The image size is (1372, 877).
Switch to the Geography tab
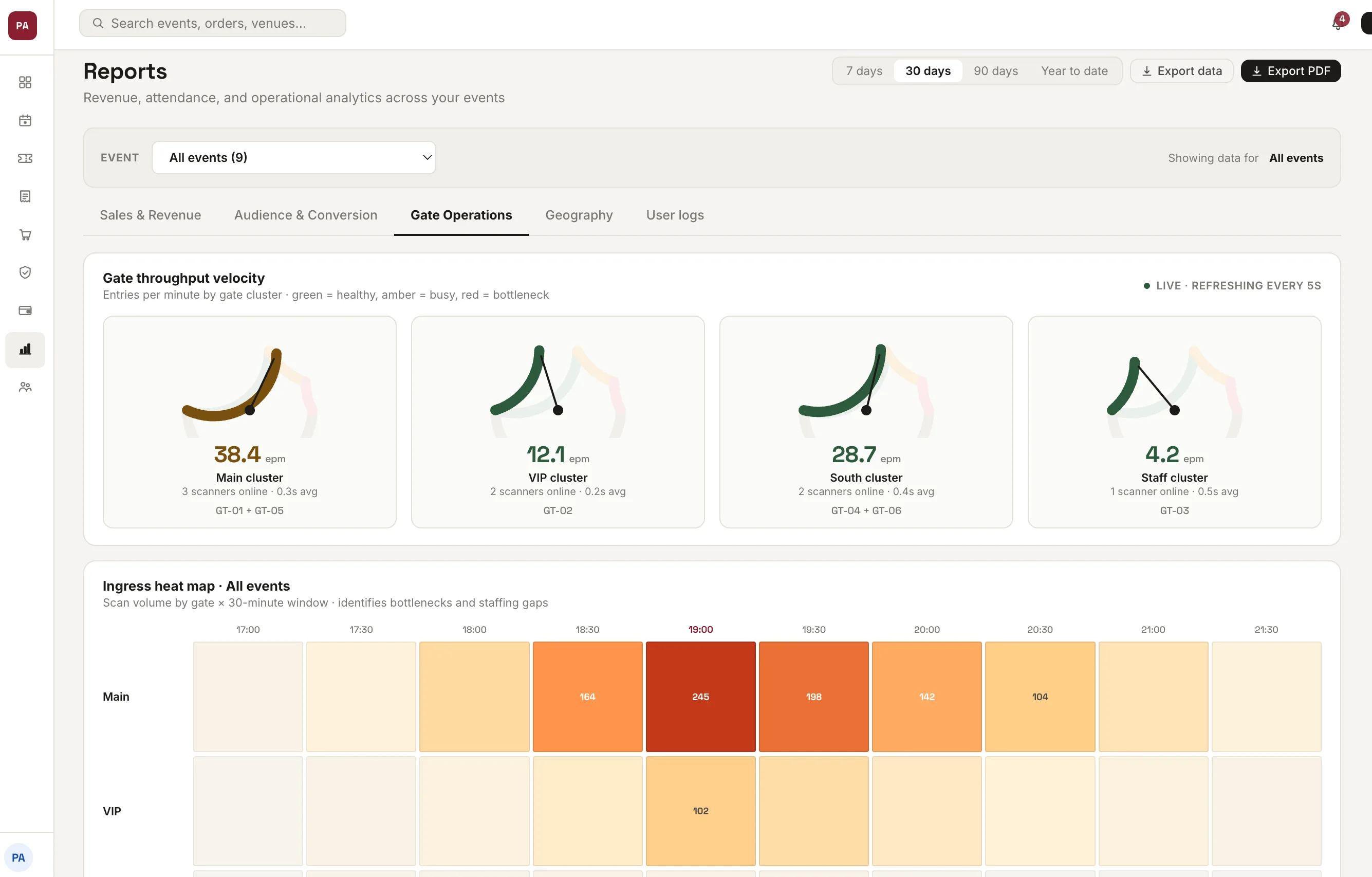(579, 215)
